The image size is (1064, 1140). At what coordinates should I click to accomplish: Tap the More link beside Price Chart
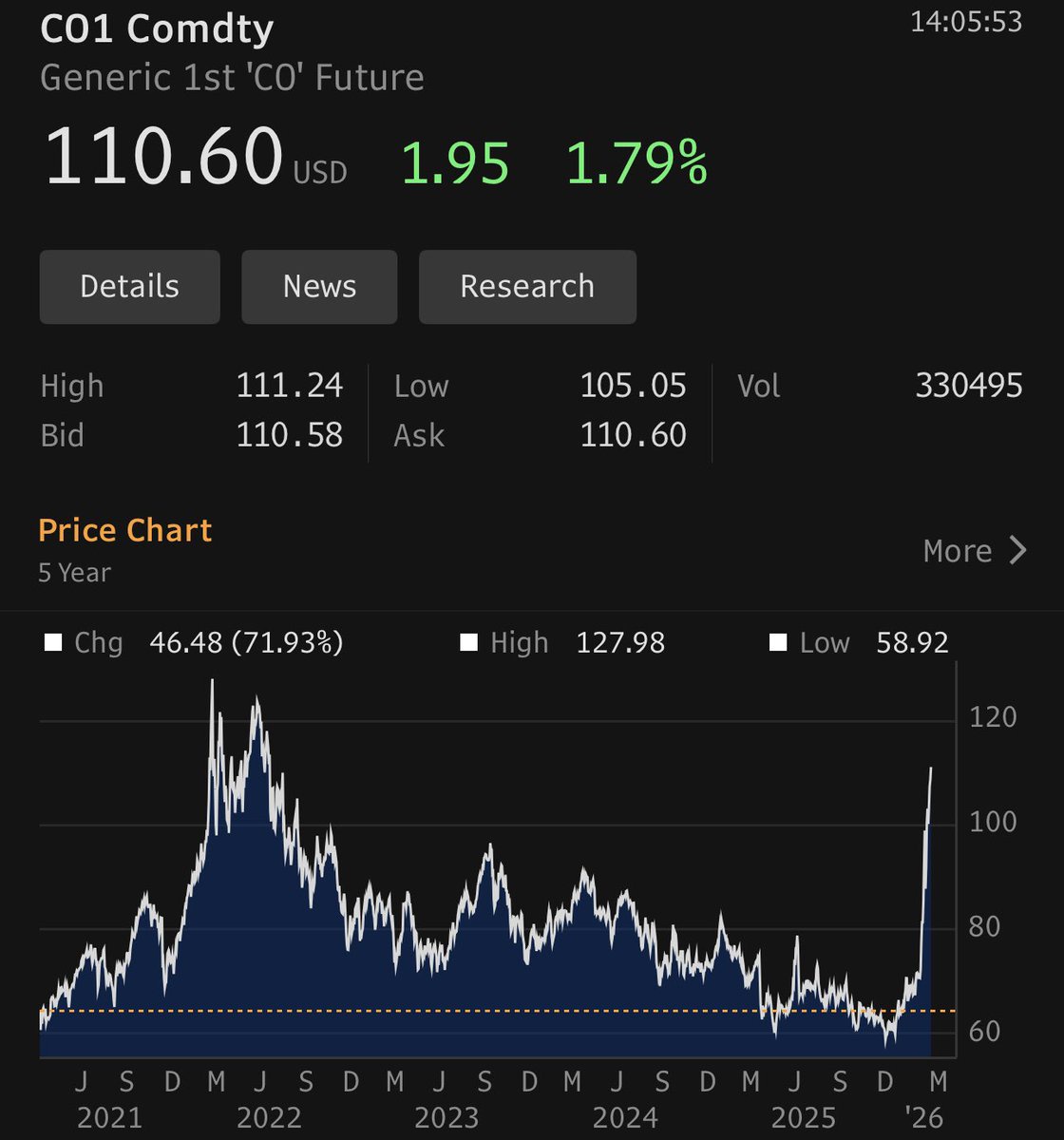pos(958,551)
